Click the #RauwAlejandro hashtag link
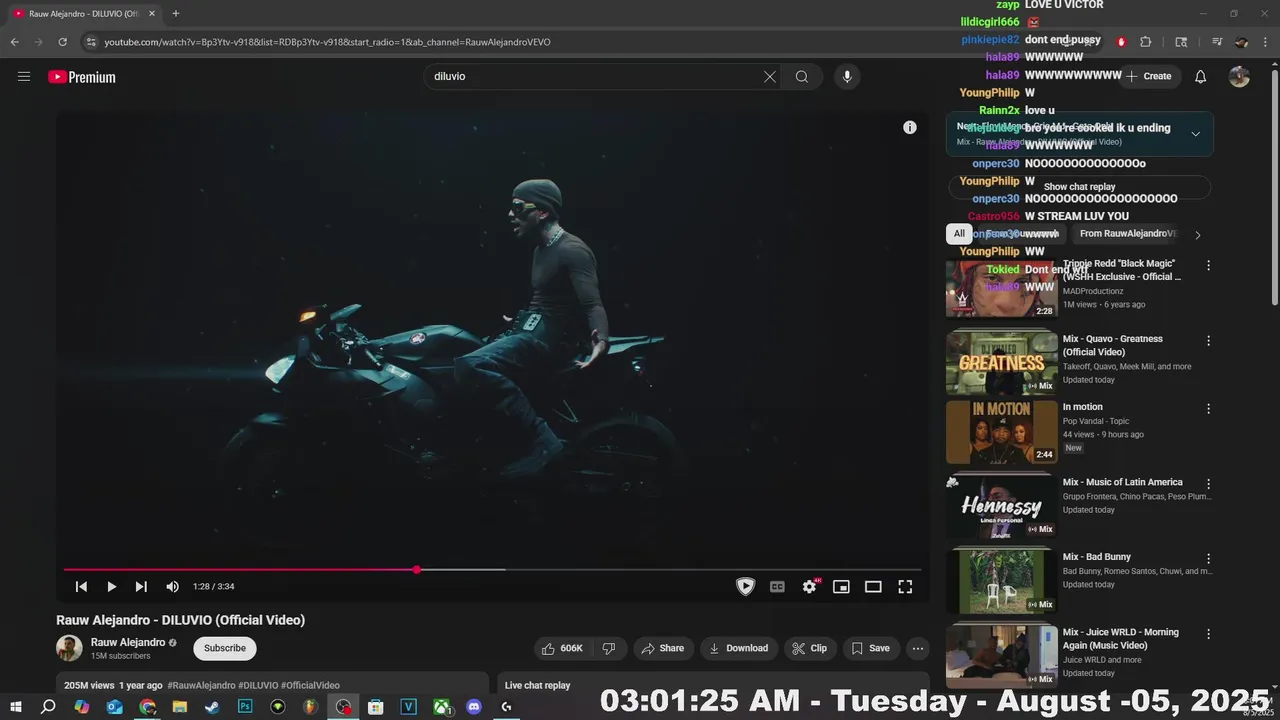This screenshot has height=720, width=1280. click(201, 685)
